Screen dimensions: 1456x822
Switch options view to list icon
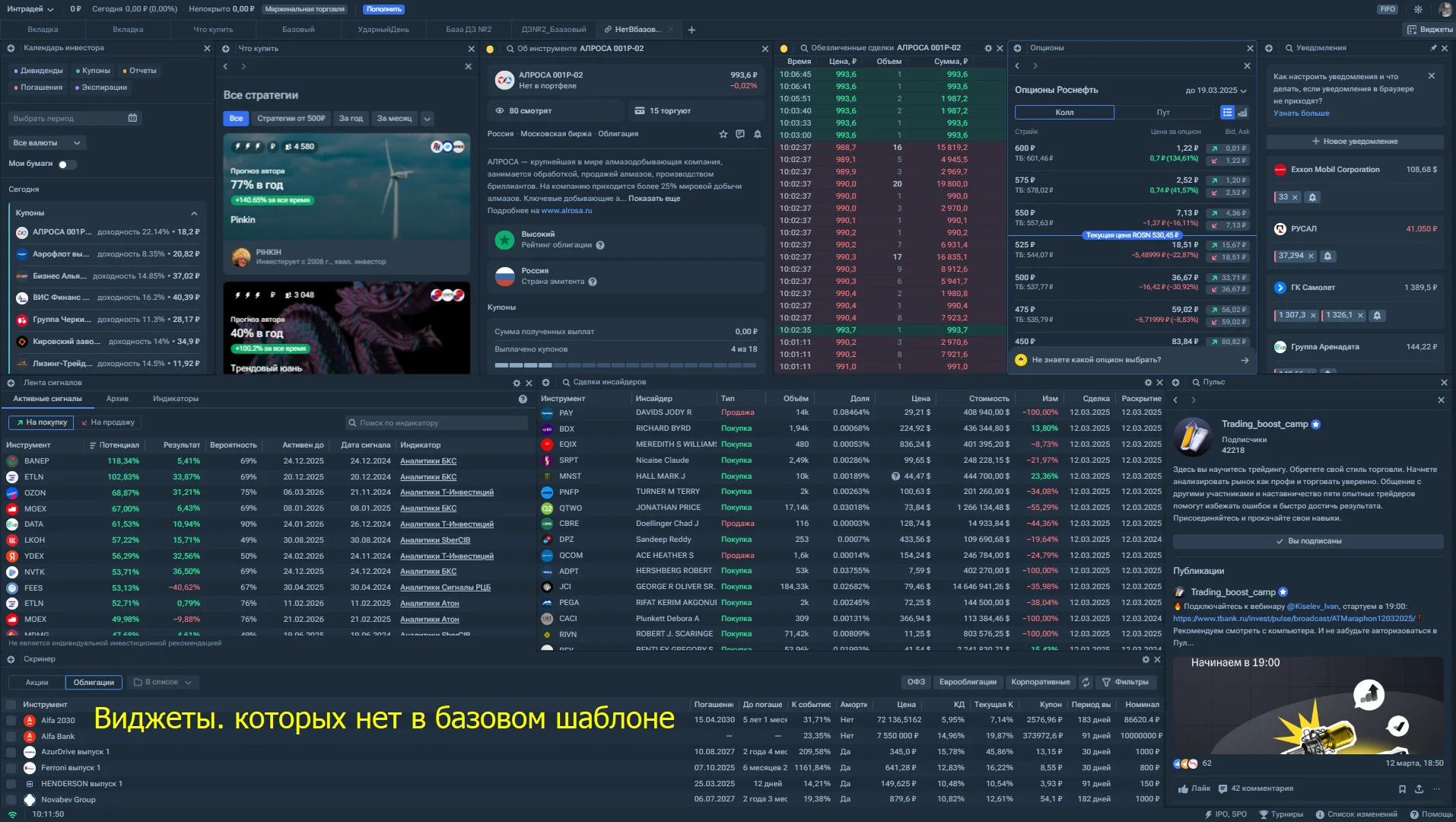point(1227,113)
